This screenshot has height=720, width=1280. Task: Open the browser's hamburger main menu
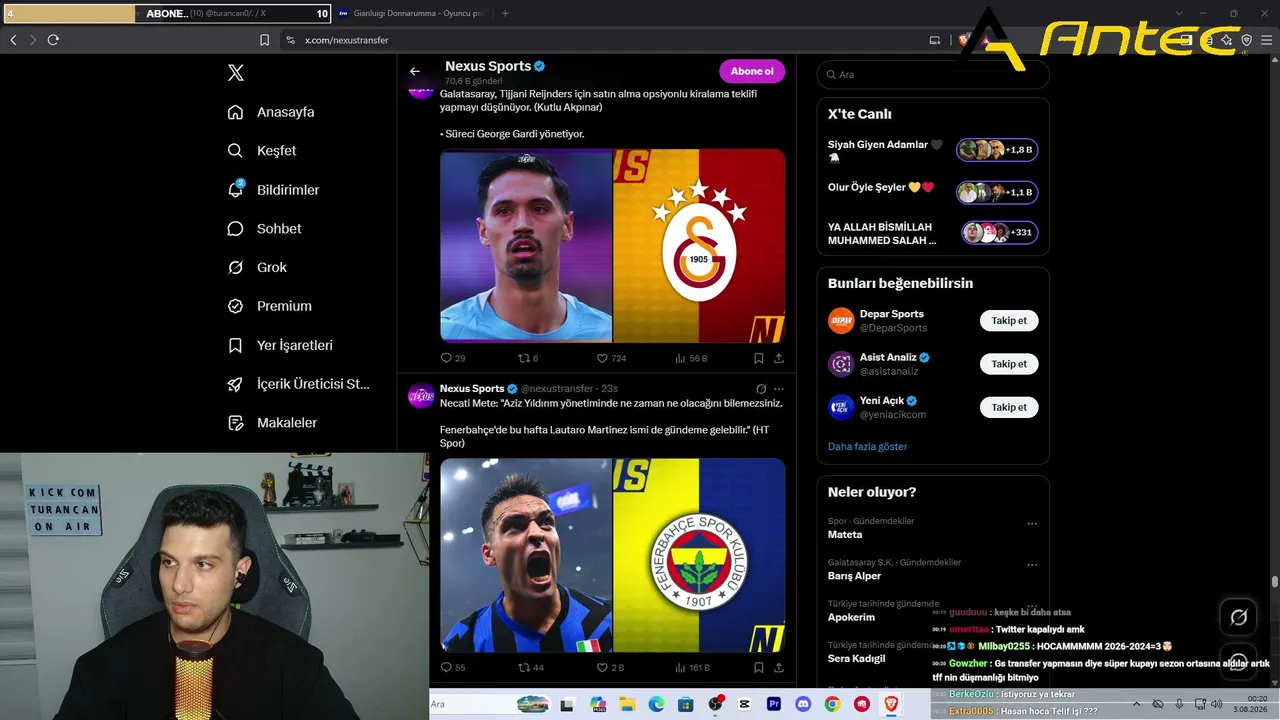point(1265,40)
